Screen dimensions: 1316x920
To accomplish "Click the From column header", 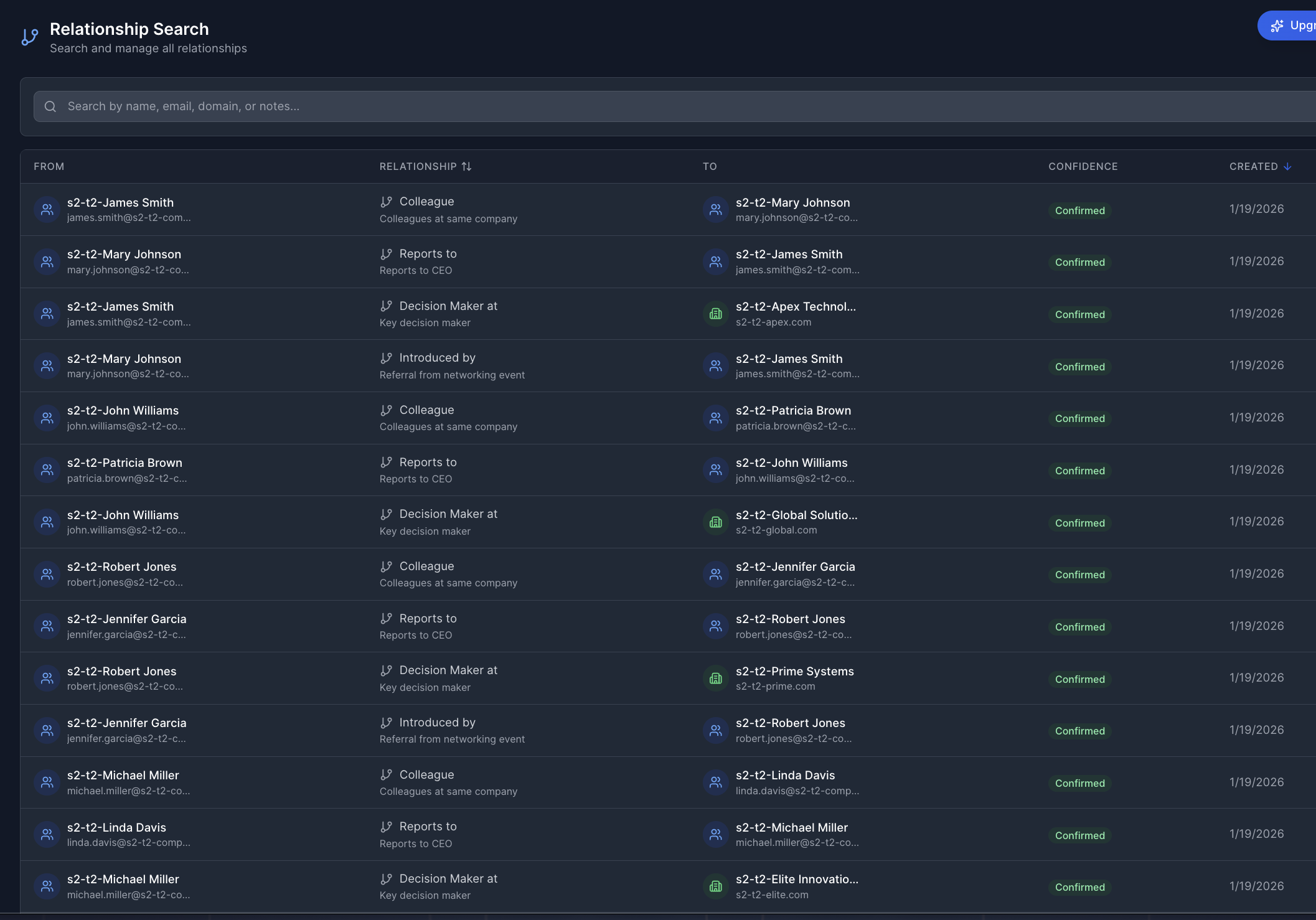I will 49,166.
